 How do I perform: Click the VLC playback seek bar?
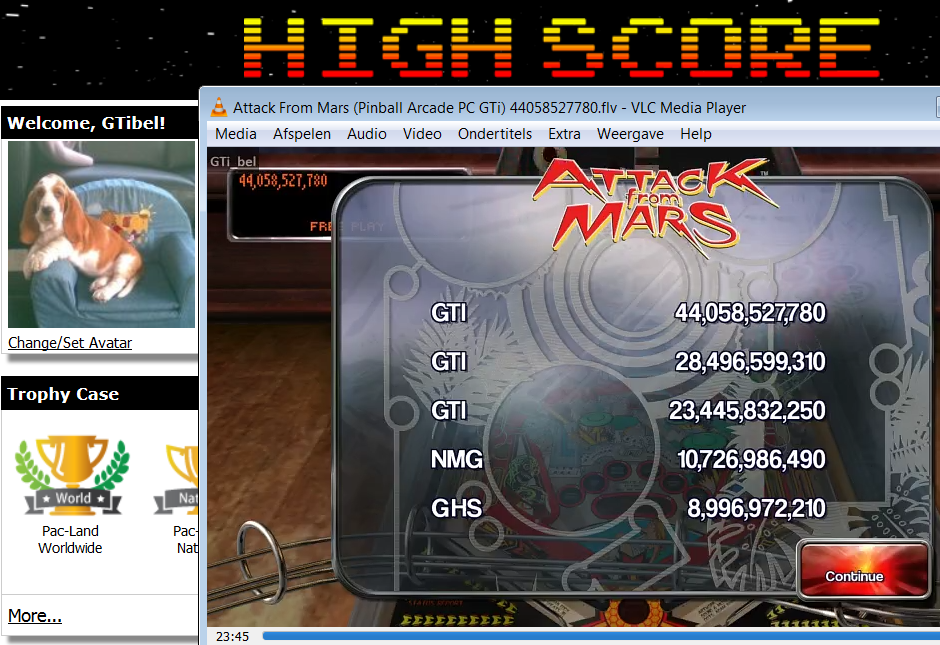coord(601,635)
